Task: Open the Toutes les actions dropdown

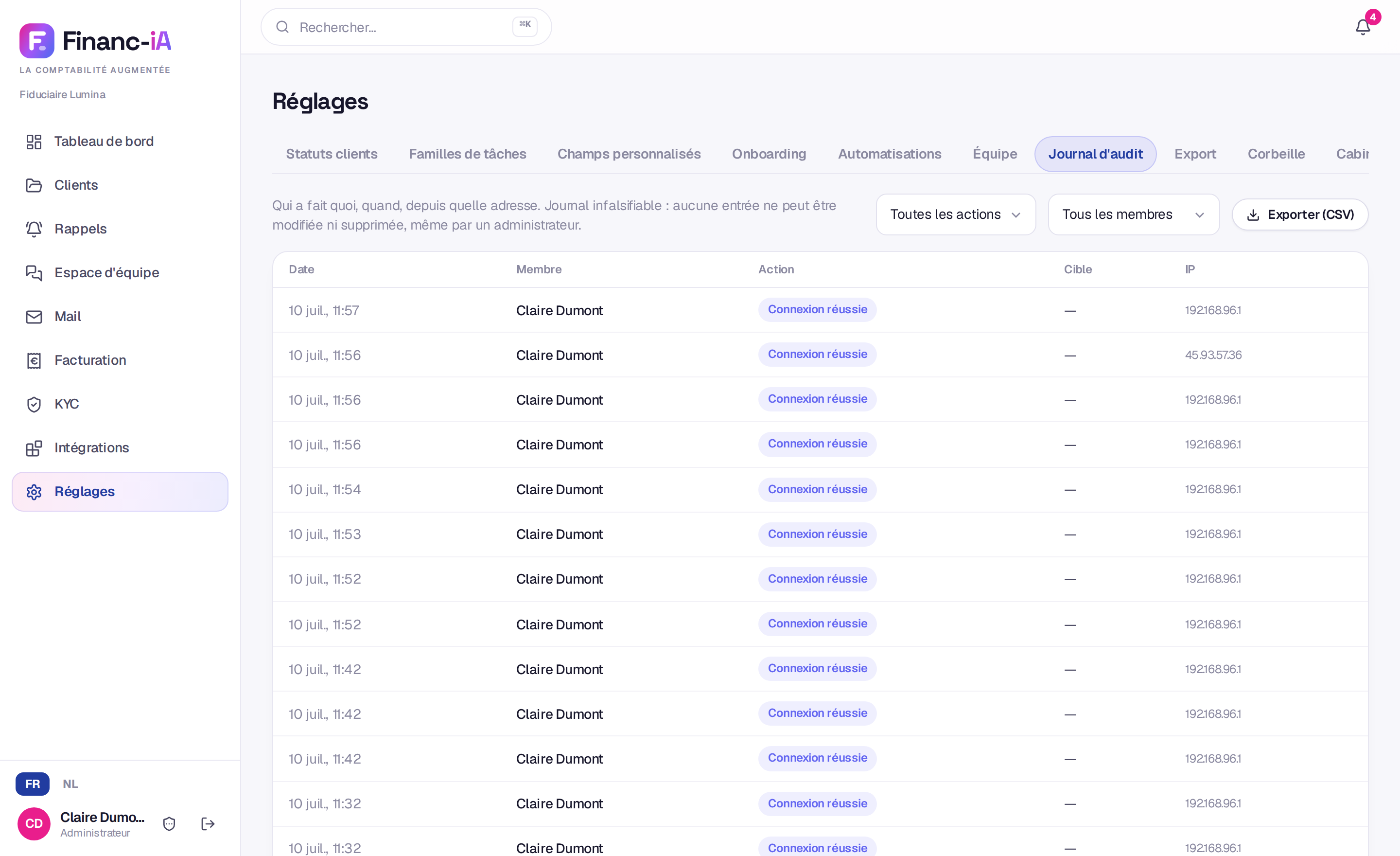Action: [x=956, y=214]
